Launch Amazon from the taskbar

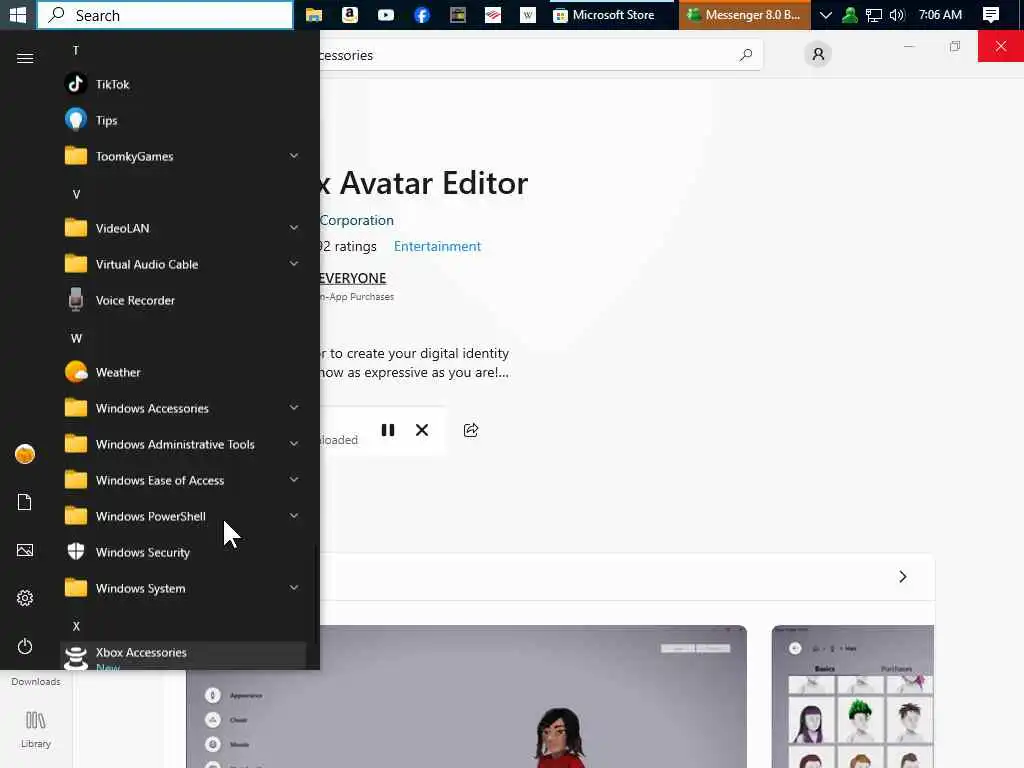(350, 14)
